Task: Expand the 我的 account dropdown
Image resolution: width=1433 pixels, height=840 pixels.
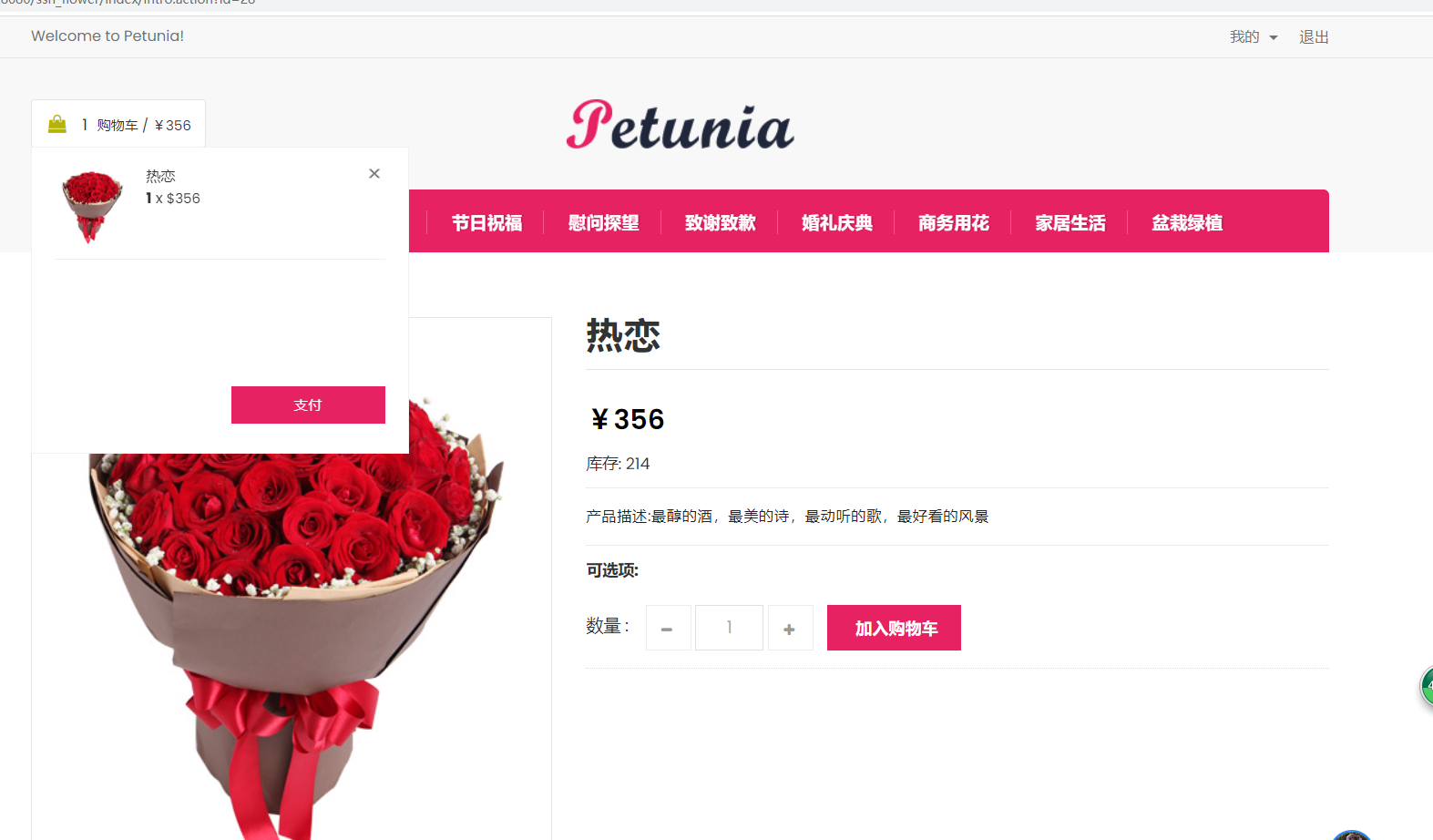Action: (x=1254, y=36)
